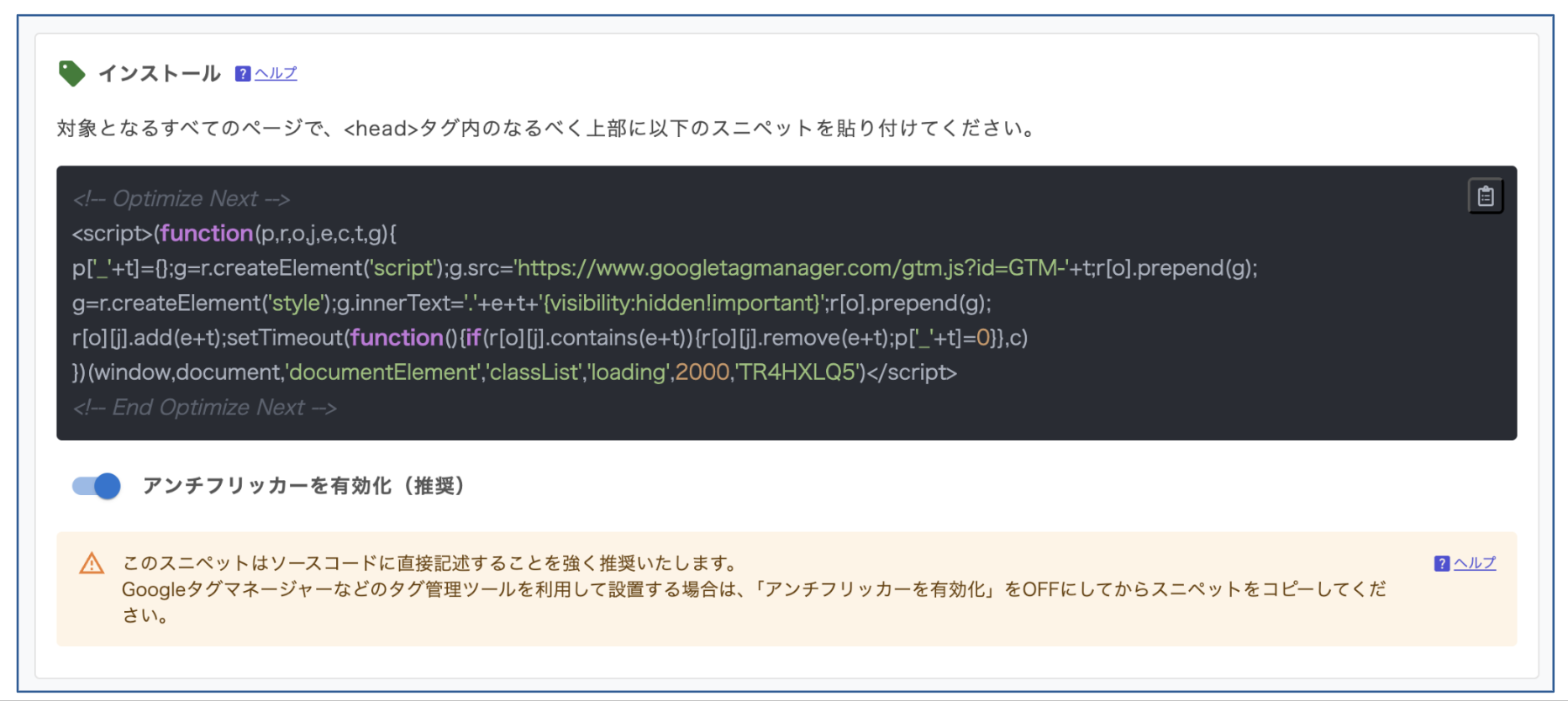The height and width of the screenshot is (701, 1568).
Task: Click the warning text about ソースコードに直接記述
Action: [x=429, y=563]
